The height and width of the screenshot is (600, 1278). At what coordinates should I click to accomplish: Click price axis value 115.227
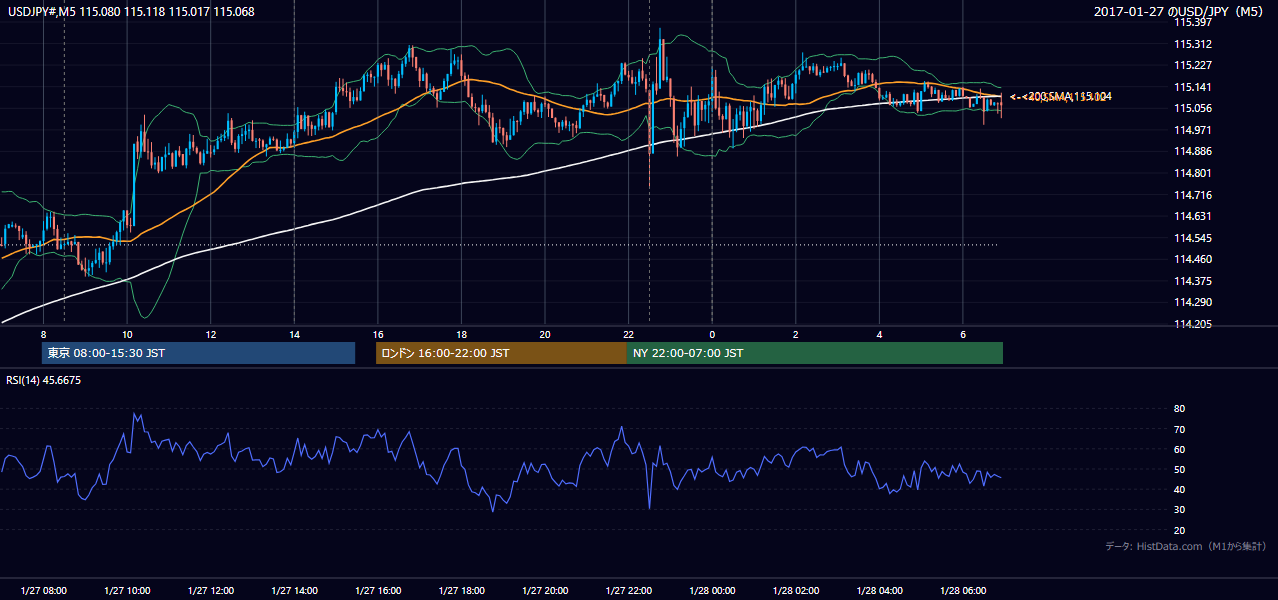tap(1193, 66)
